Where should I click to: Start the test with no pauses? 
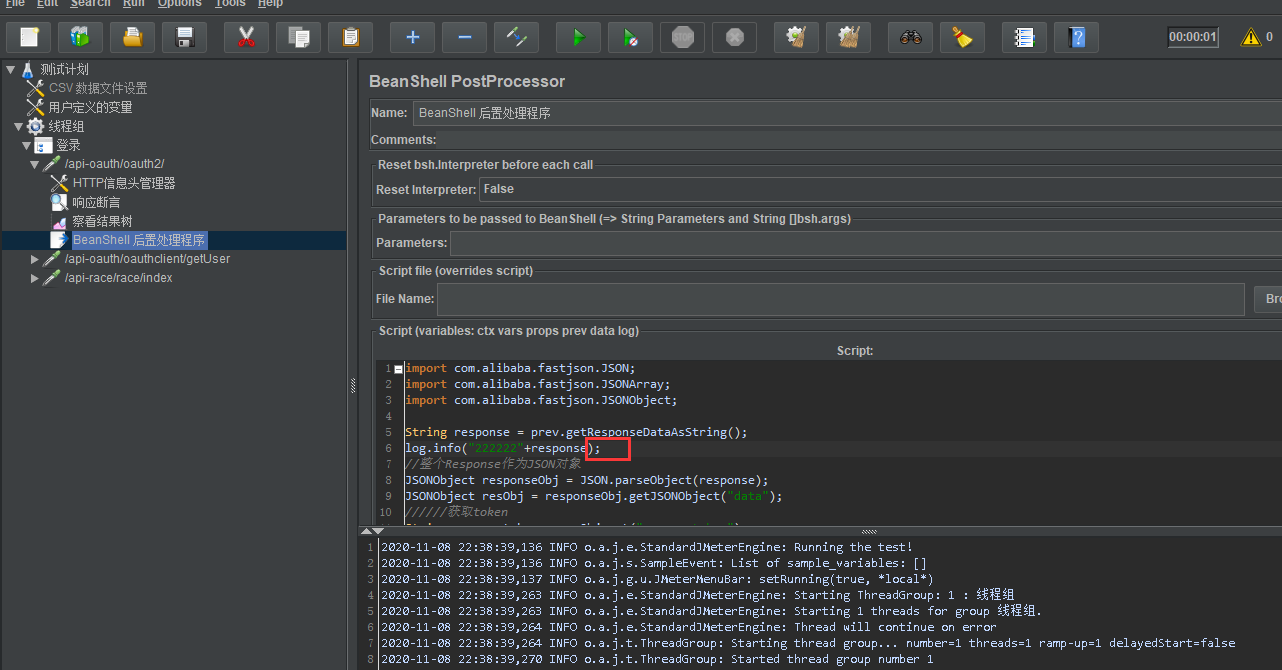630,38
